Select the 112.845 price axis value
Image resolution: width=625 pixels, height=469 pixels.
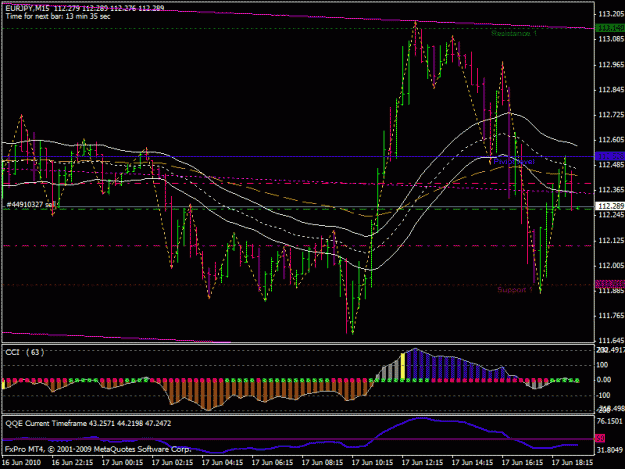click(611, 90)
